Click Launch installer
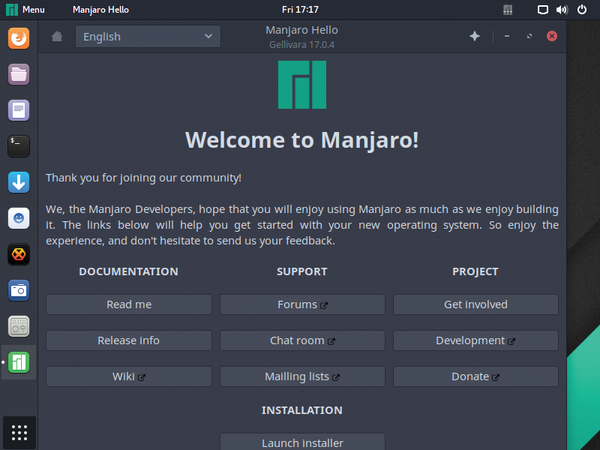The image size is (600, 450). tap(302, 442)
